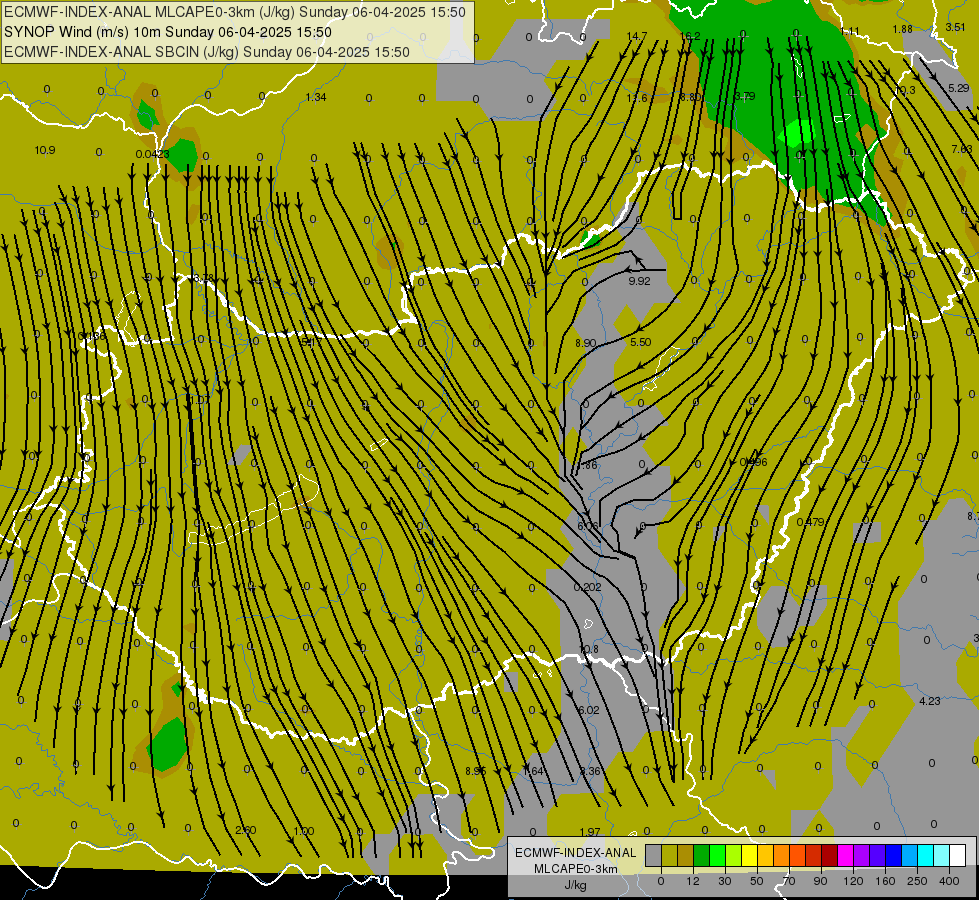Click map value 9.92

click(x=639, y=281)
